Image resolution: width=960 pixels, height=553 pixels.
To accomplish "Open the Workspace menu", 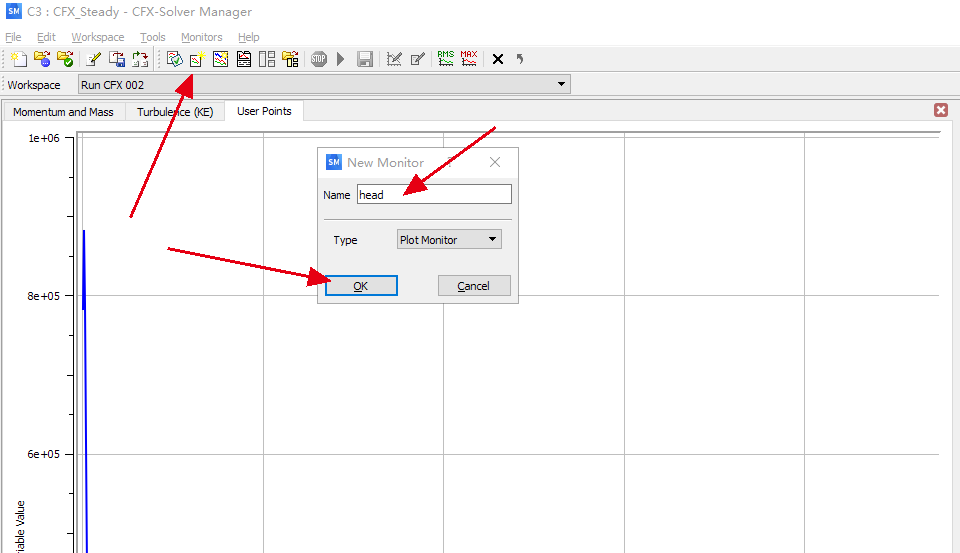I will coord(97,37).
